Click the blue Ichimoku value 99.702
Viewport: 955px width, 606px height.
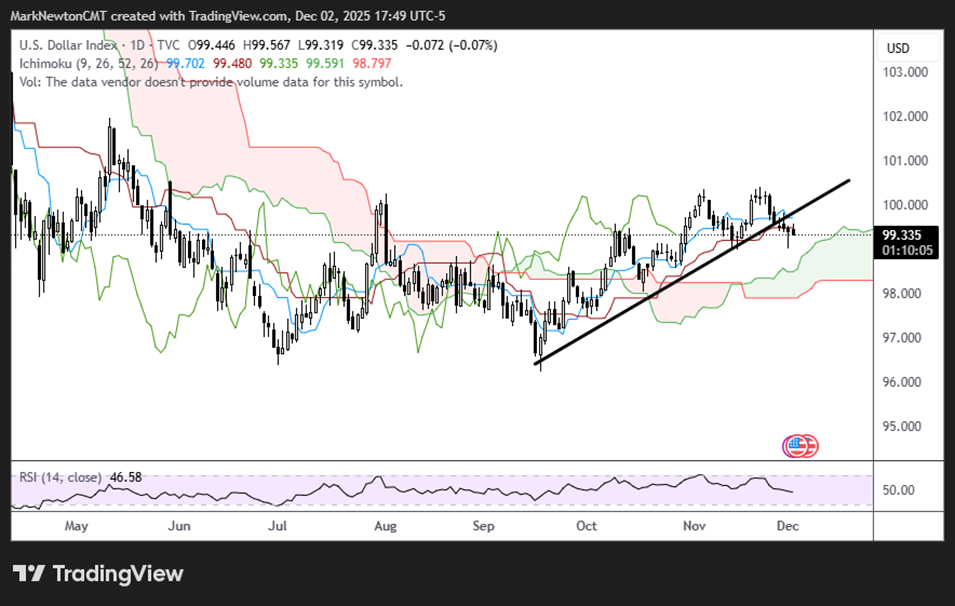pos(186,63)
